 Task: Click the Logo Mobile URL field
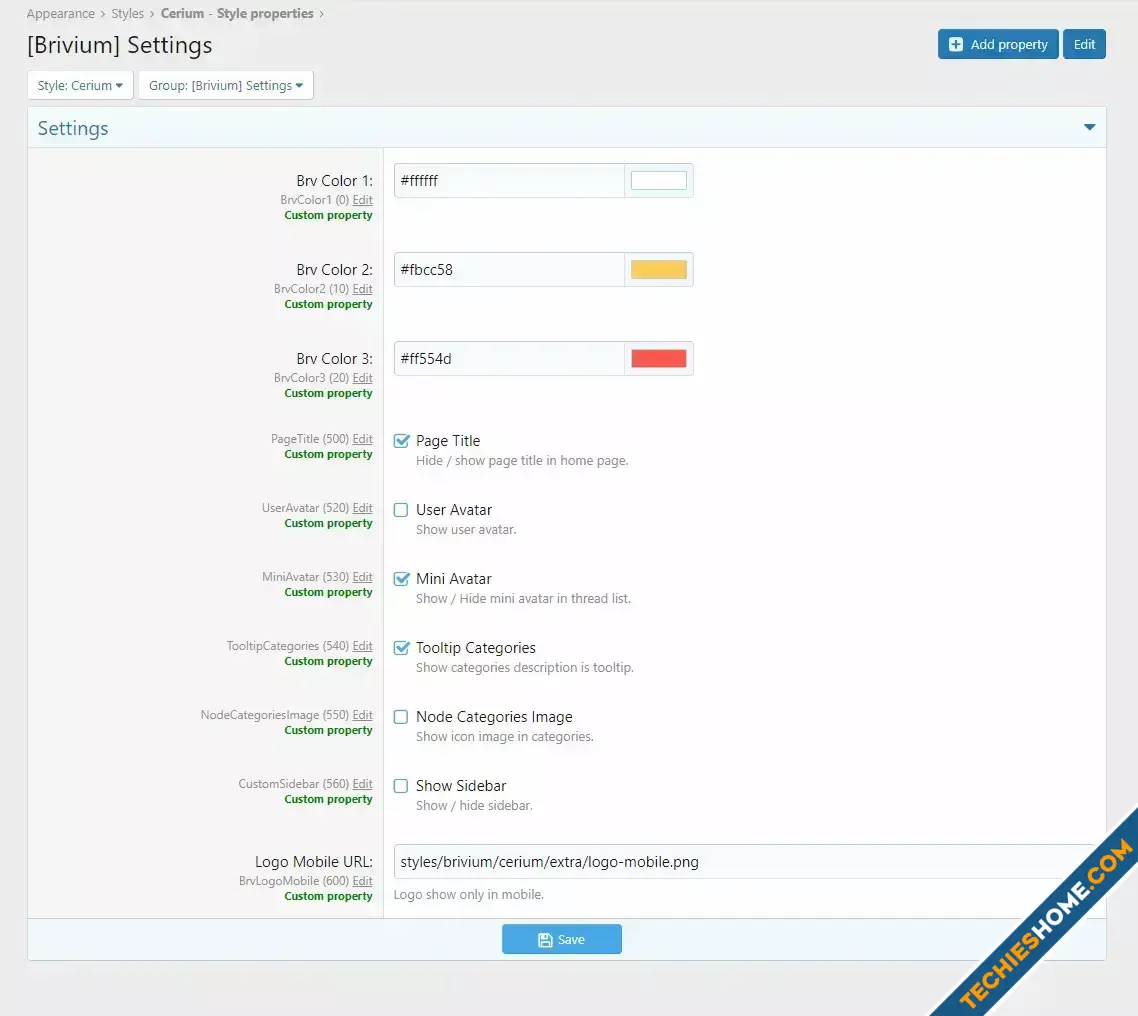744,861
